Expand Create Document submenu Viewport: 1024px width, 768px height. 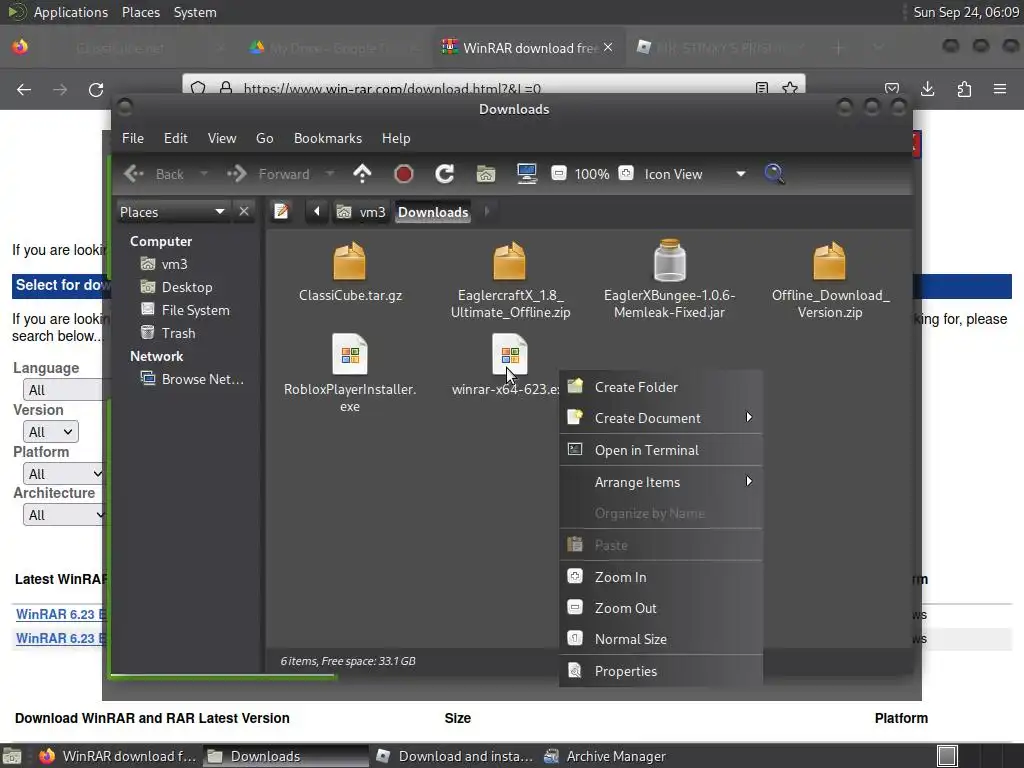[x=661, y=418]
